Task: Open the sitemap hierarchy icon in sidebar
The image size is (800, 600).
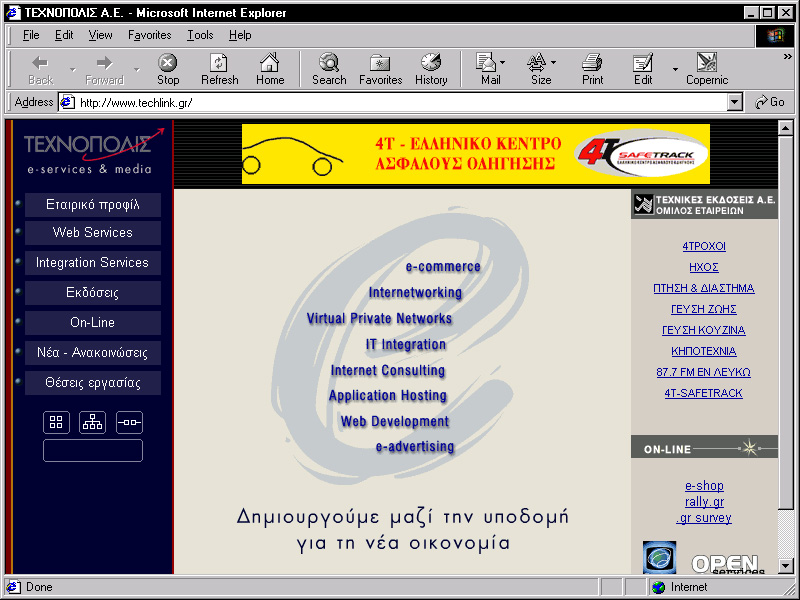Action: click(92, 422)
